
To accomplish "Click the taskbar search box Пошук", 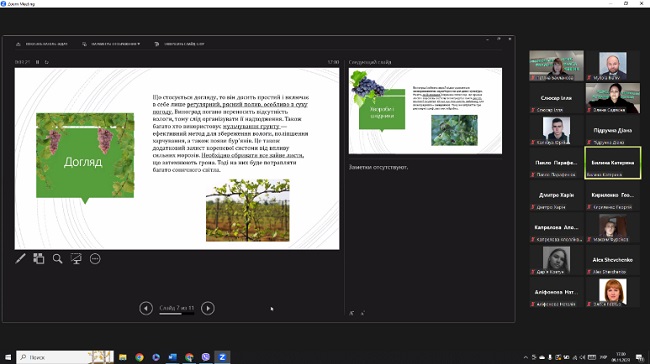I will [x=65, y=357].
